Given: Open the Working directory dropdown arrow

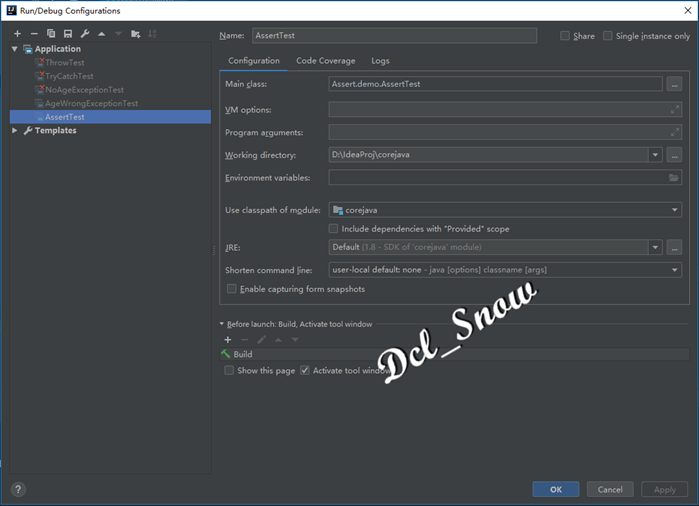Looking at the screenshot, I should (655, 155).
